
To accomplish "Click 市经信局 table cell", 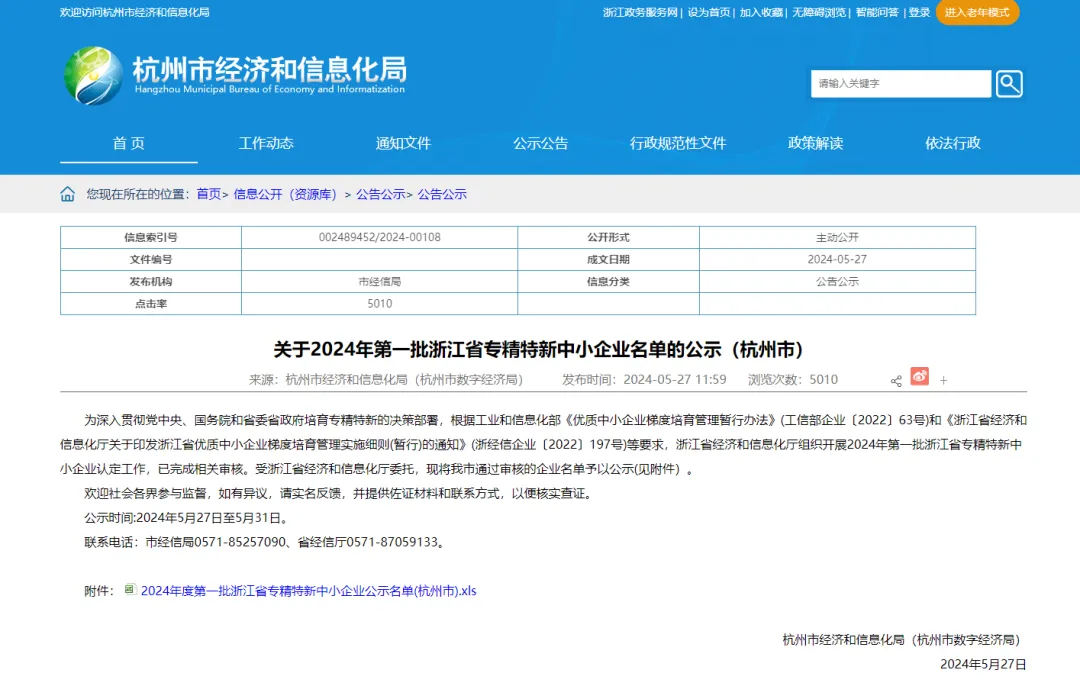I will point(380,282).
